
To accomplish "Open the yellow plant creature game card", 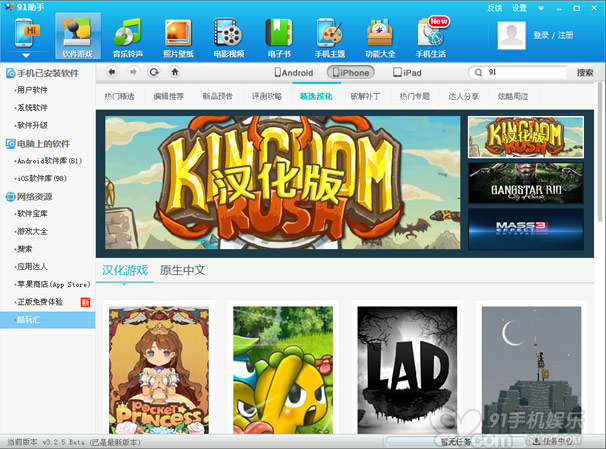I will (x=283, y=370).
